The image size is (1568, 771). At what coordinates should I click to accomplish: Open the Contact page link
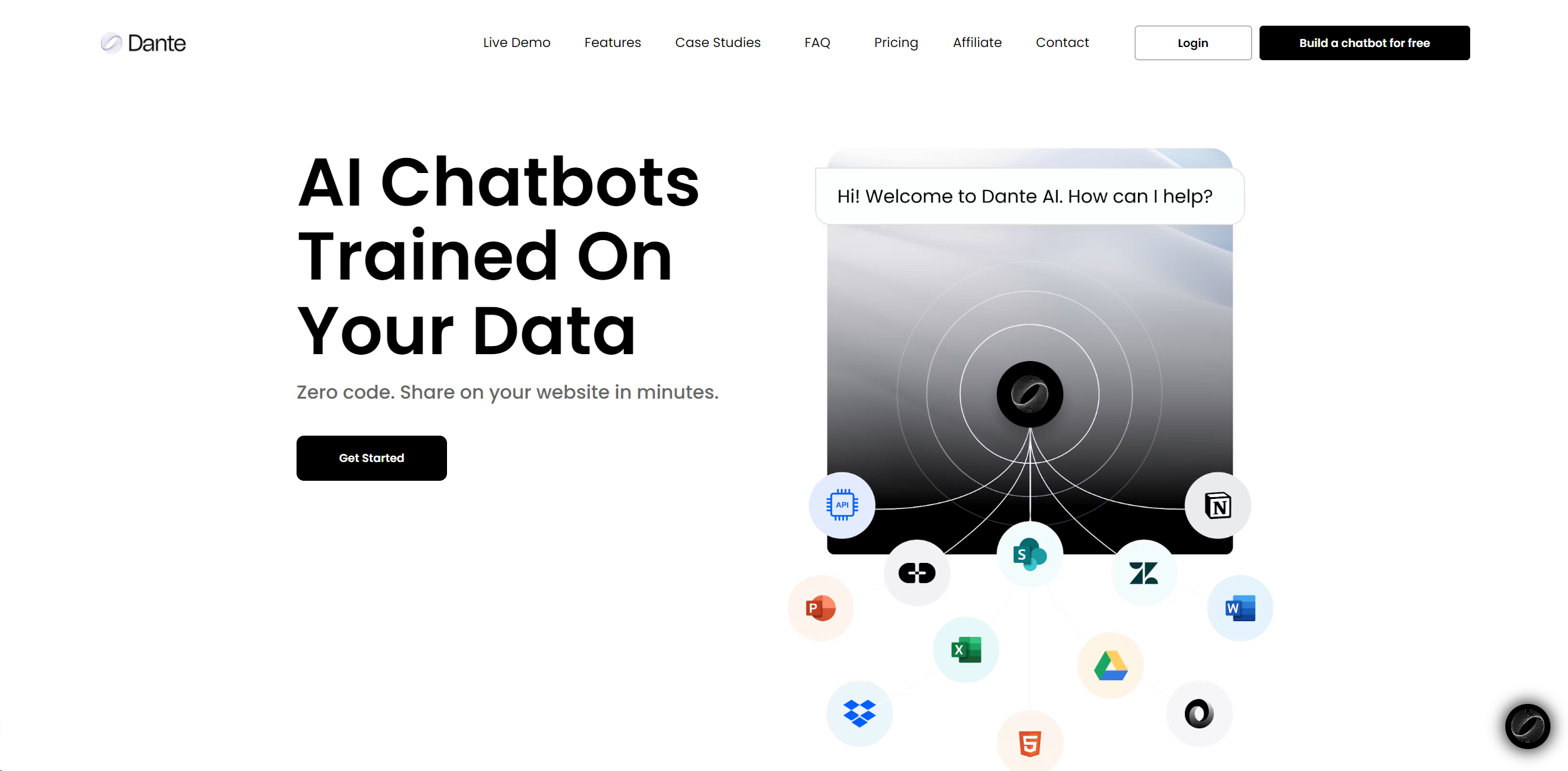(1062, 42)
